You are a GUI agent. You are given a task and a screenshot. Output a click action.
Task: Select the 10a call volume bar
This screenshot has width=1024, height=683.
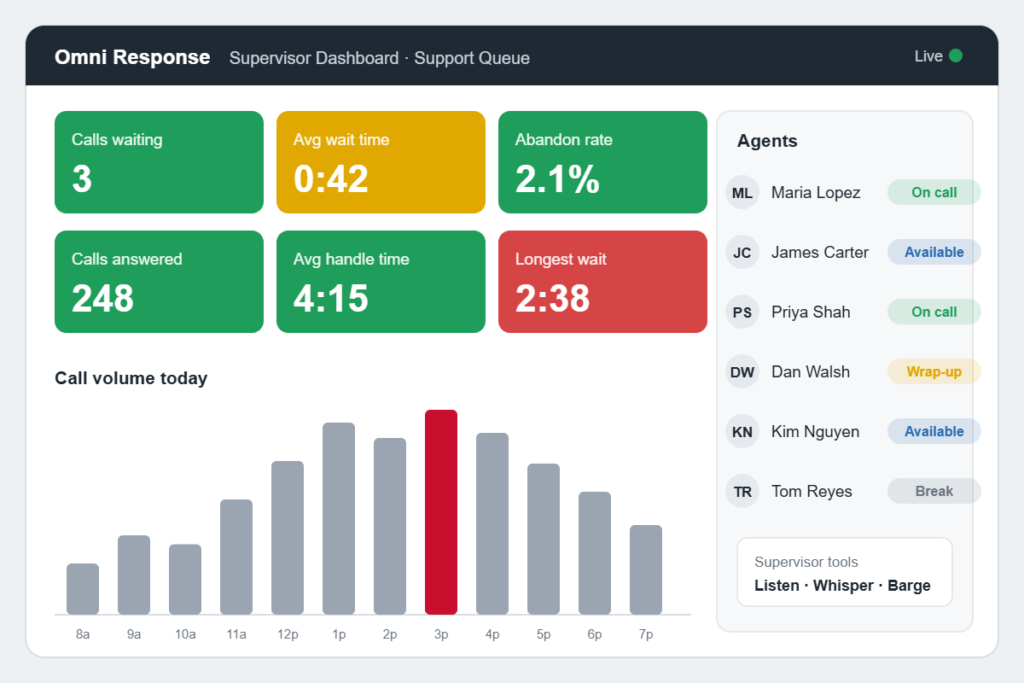185,579
